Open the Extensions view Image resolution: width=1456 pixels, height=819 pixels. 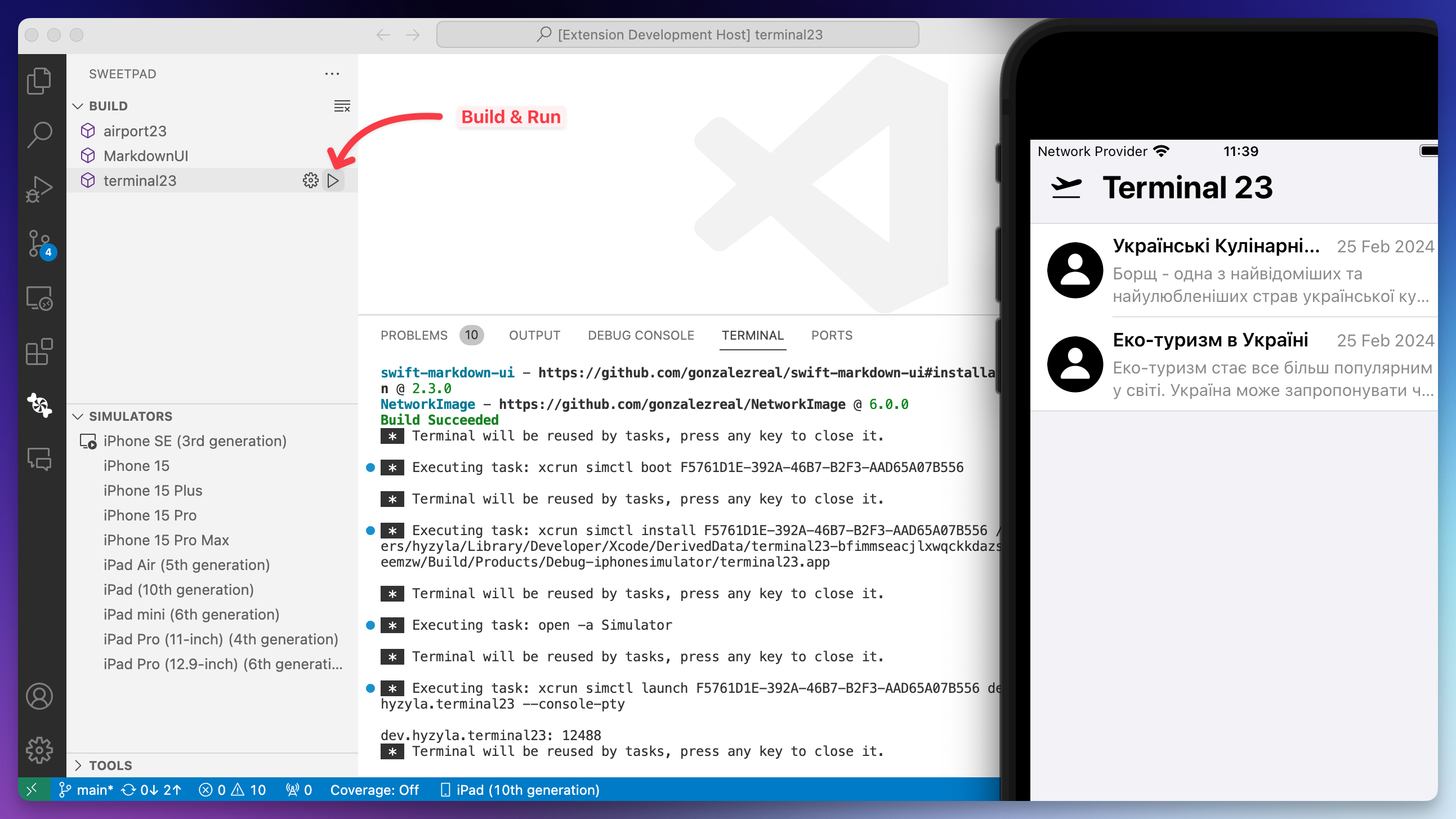click(39, 352)
